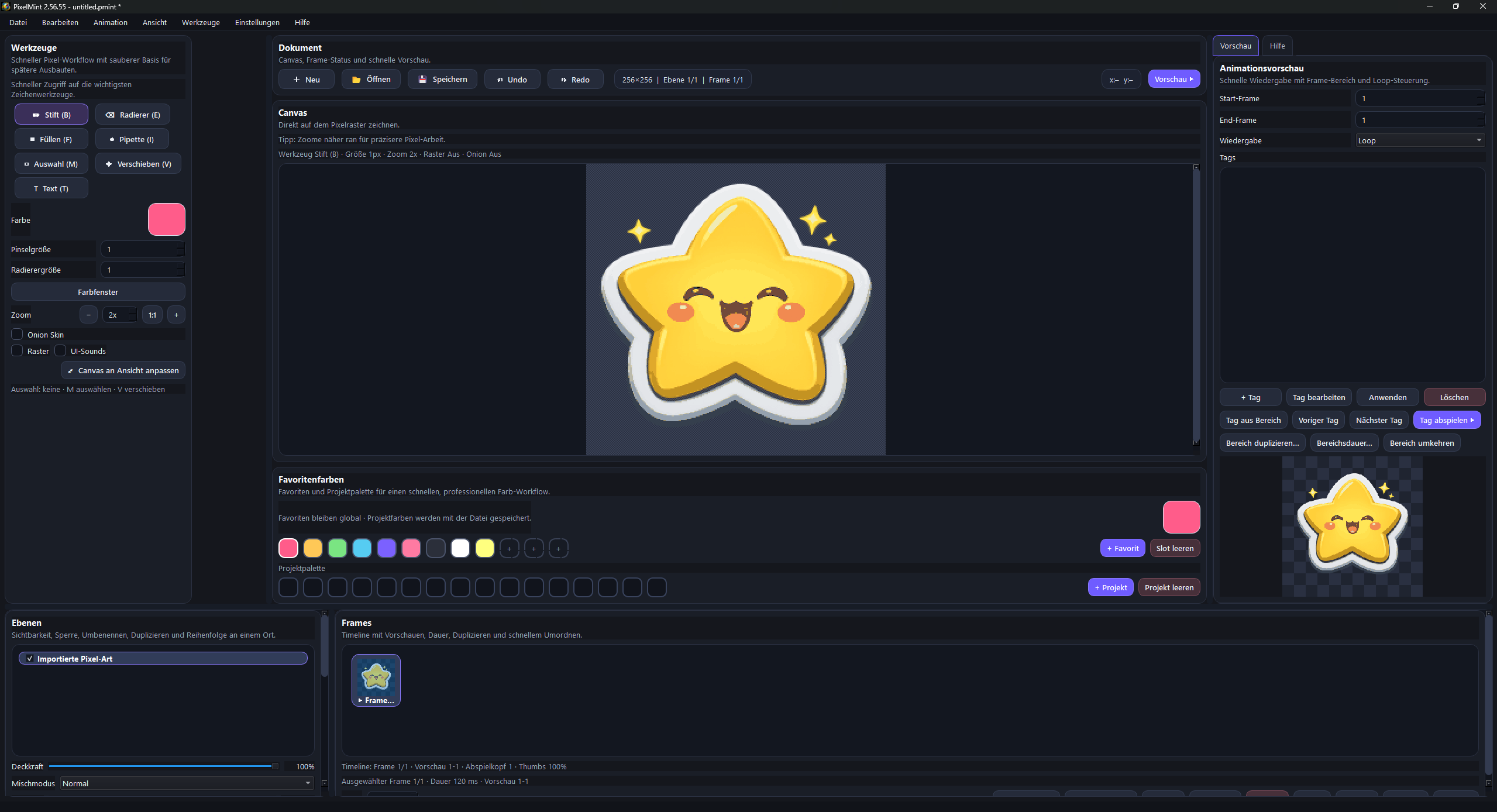Select the Verschieben (V) move tool
The height and width of the screenshot is (812, 1497).
pos(138,164)
